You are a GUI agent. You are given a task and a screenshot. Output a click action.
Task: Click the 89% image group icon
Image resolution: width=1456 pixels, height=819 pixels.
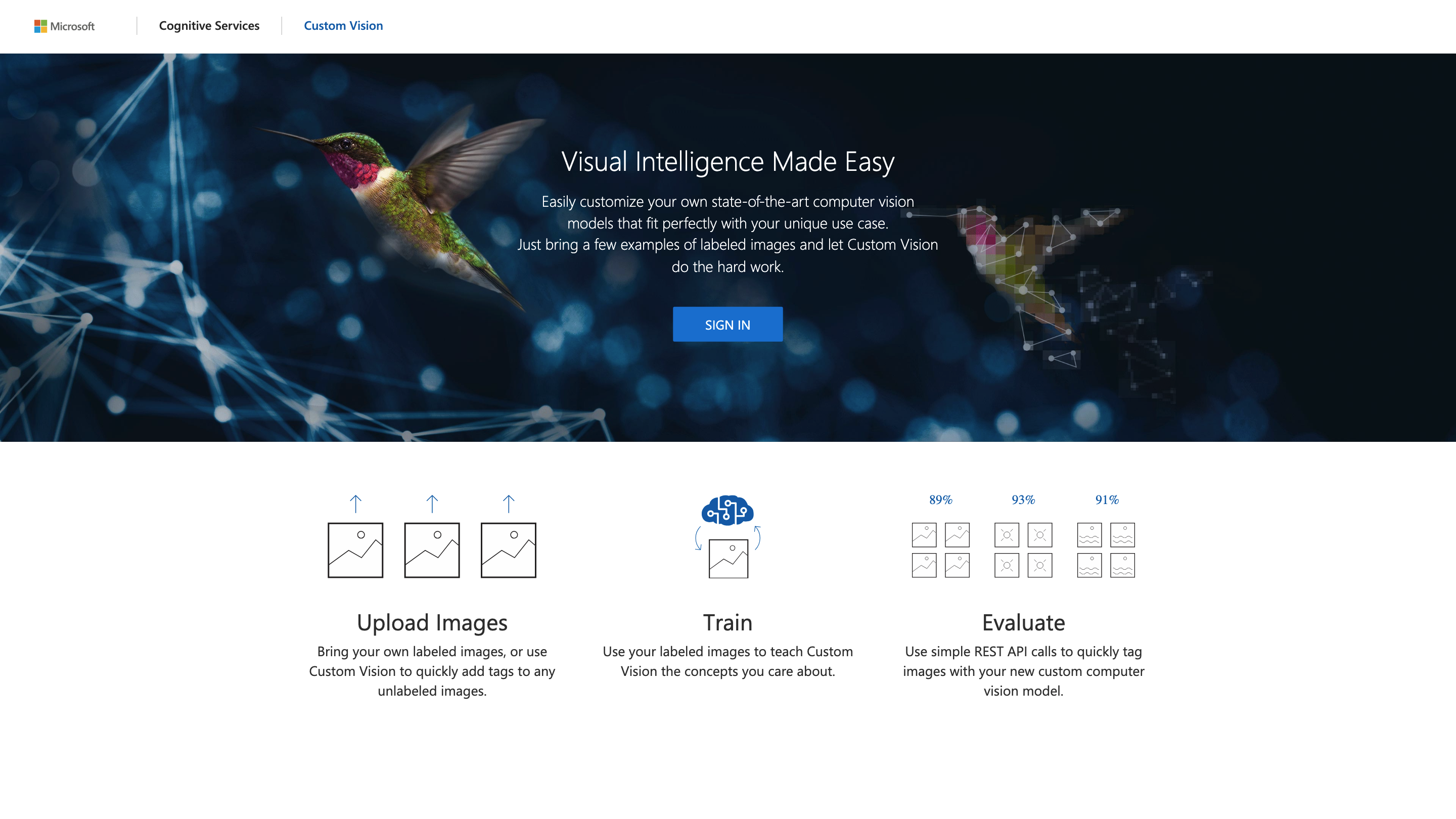pos(940,550)
